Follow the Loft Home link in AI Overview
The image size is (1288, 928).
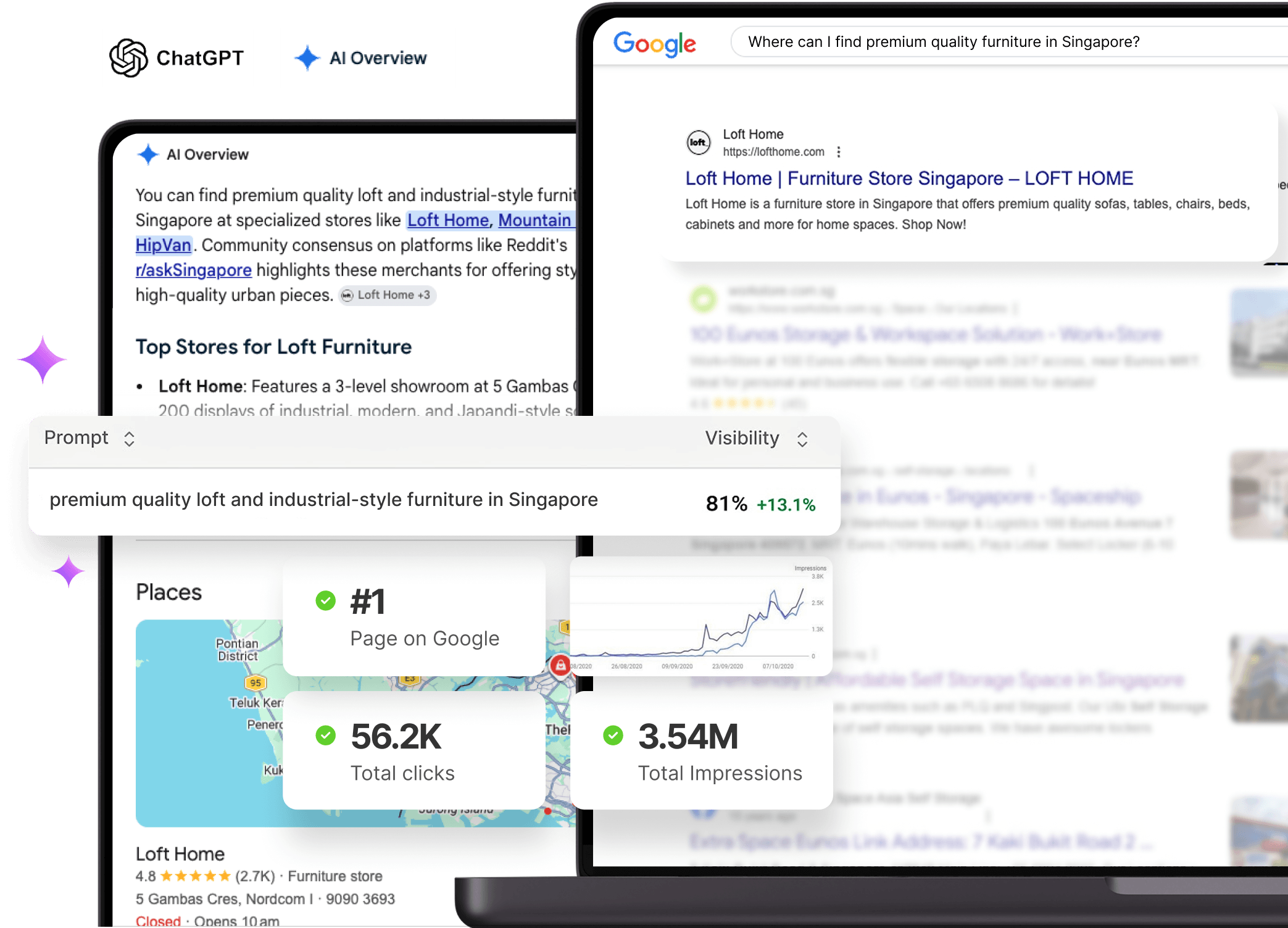pyautogui.click(x=448, y=220)
